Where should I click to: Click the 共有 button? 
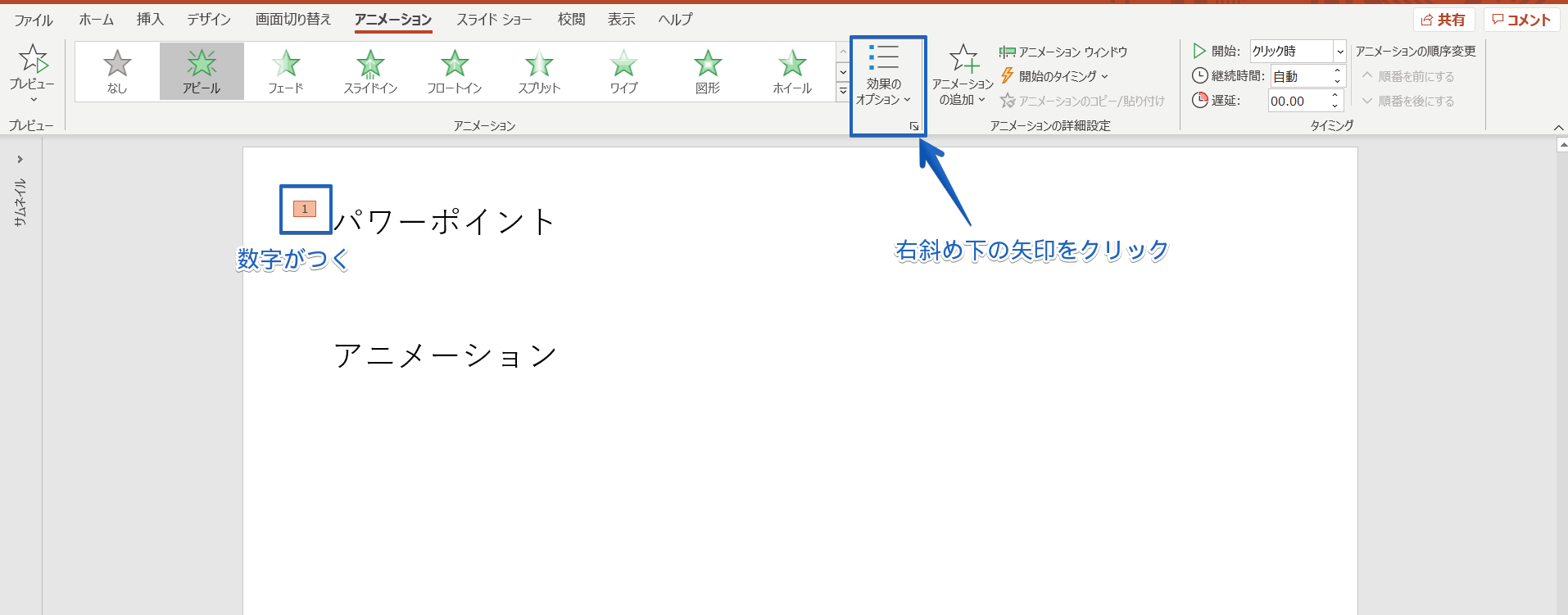click(x=1444, y=20)
